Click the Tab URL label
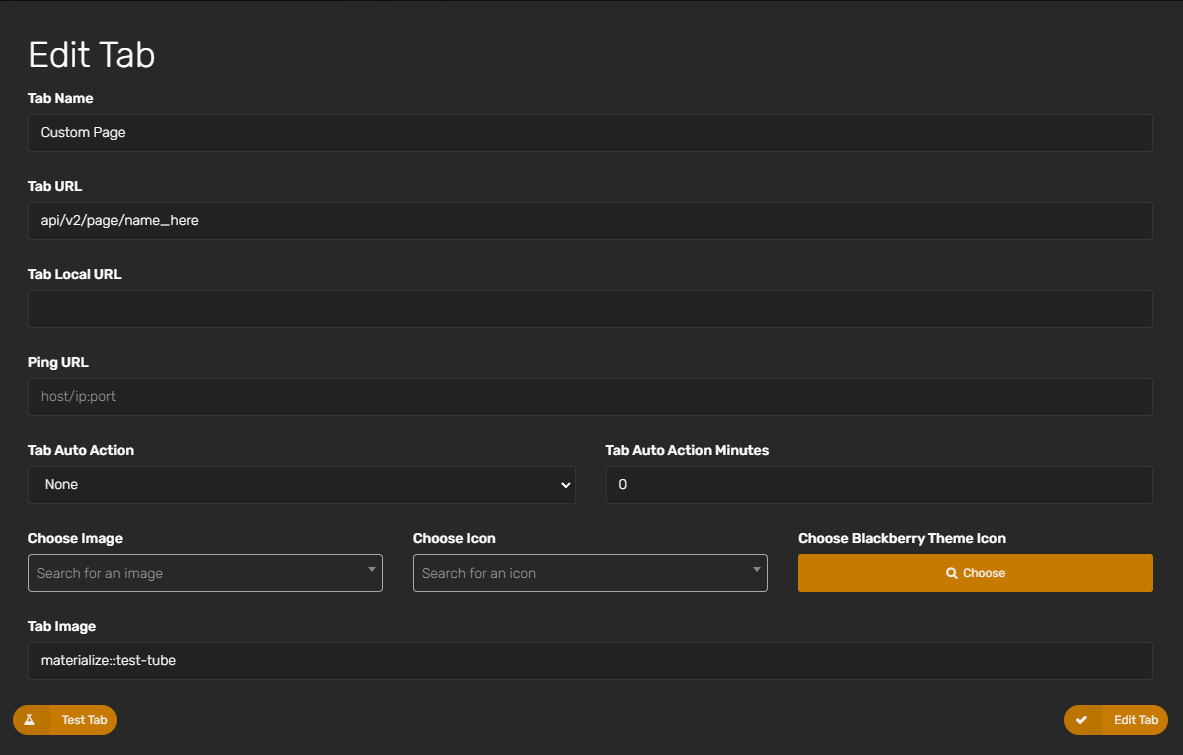Image resolution: width=1183 pixels, height=755 pixels. click(x=55, y=186)
